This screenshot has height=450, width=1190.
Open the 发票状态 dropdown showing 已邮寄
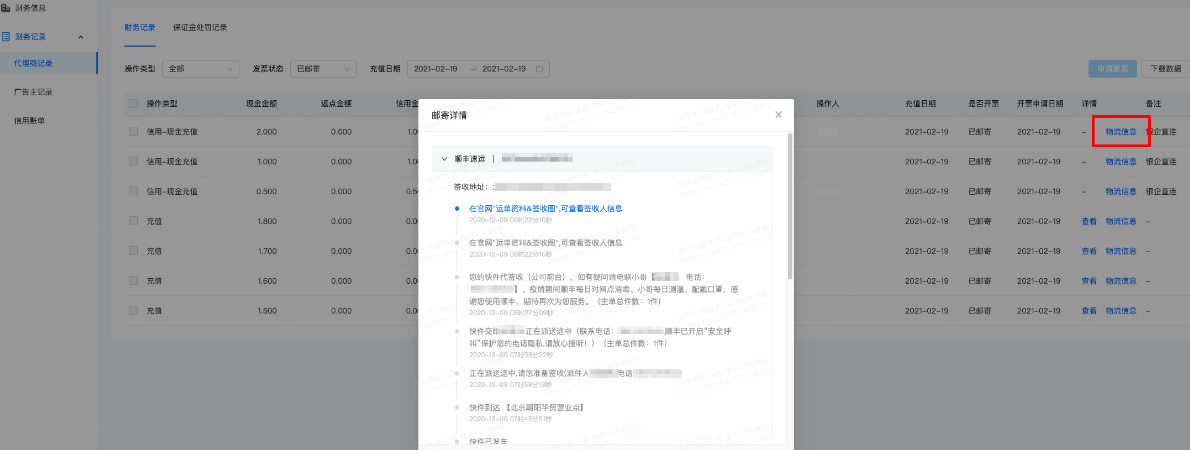pyautogui.click(x=323, y=68)
